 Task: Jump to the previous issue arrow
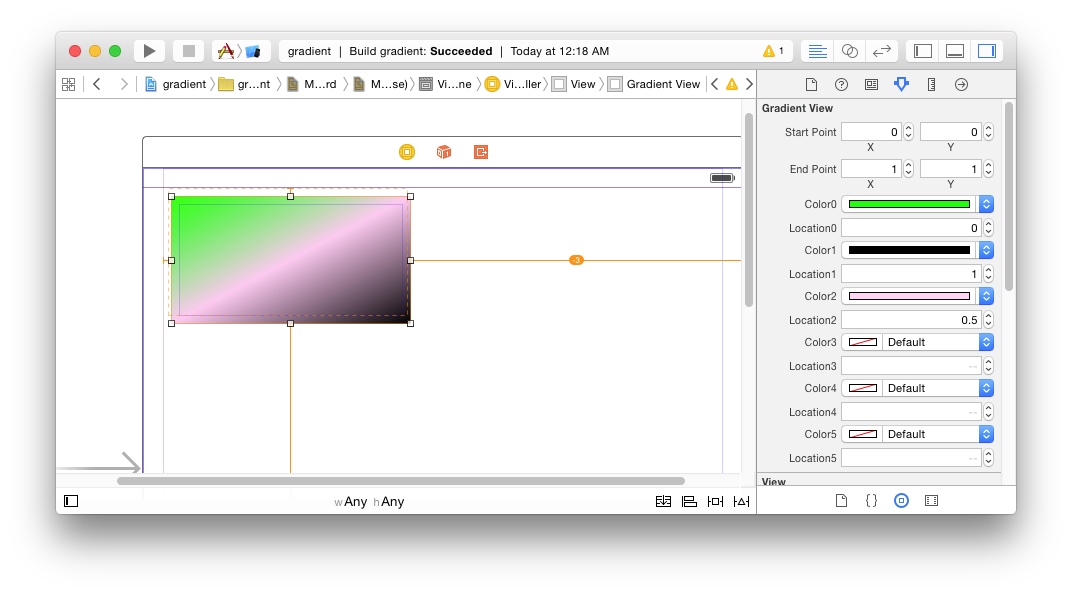coord(714,84)
